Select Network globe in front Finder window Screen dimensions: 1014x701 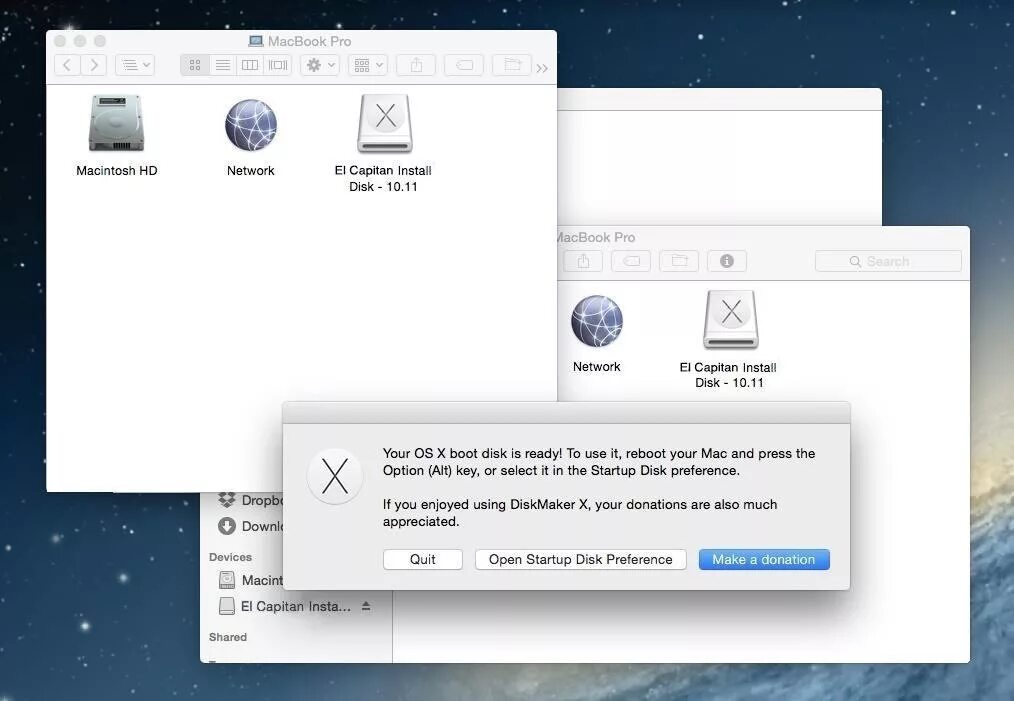[x=251, y=125]
